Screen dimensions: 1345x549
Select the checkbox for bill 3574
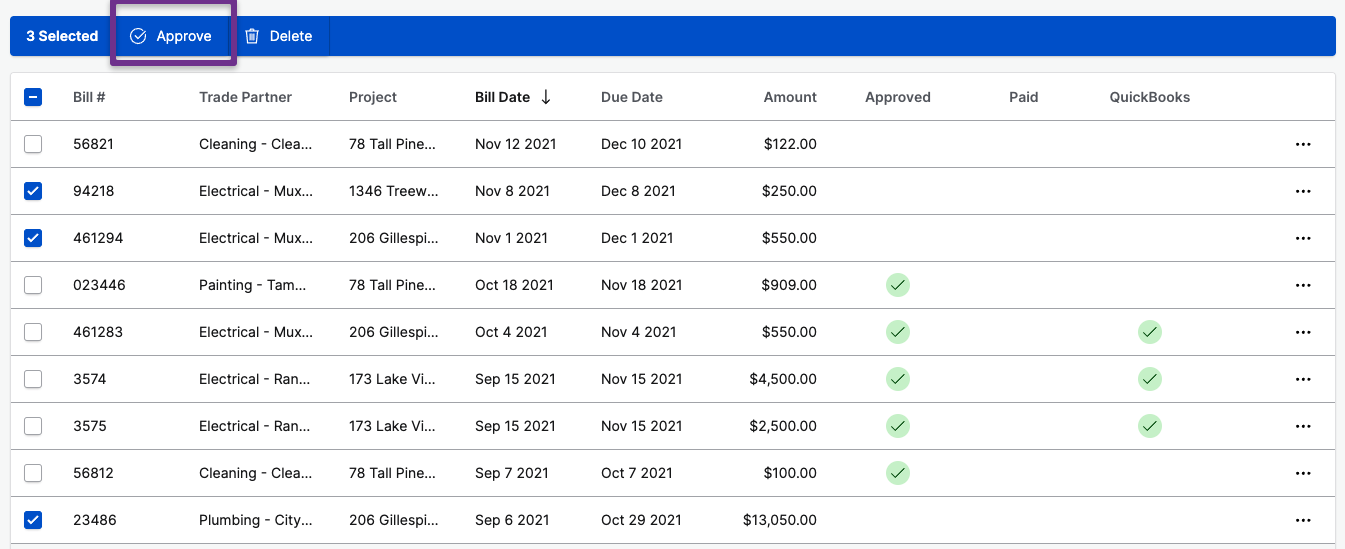coord(33,379)
